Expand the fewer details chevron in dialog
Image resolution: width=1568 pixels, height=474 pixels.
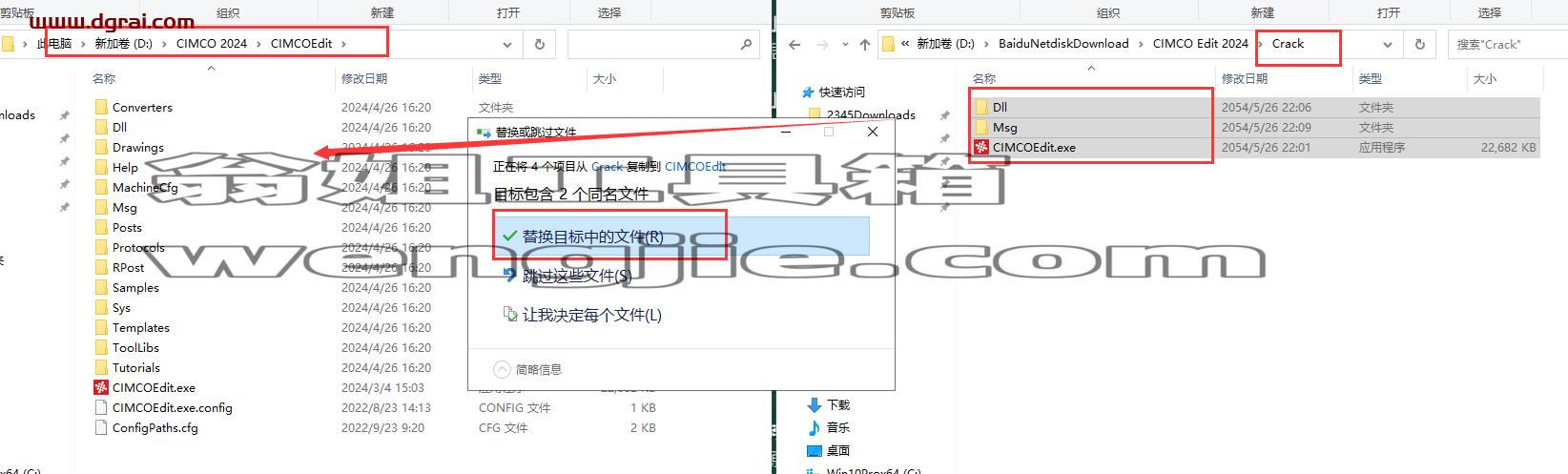503,369
